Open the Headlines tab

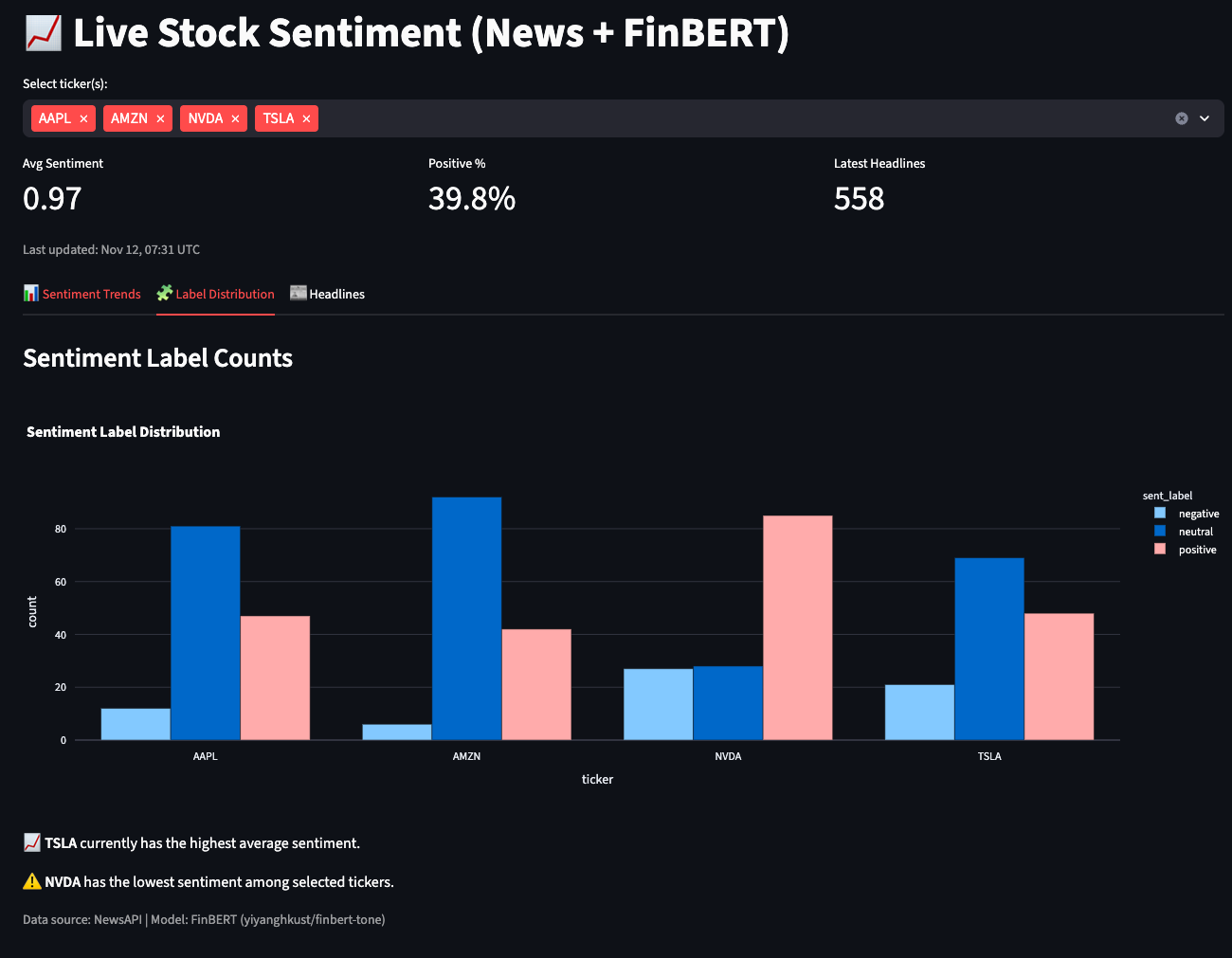point(336,294)
